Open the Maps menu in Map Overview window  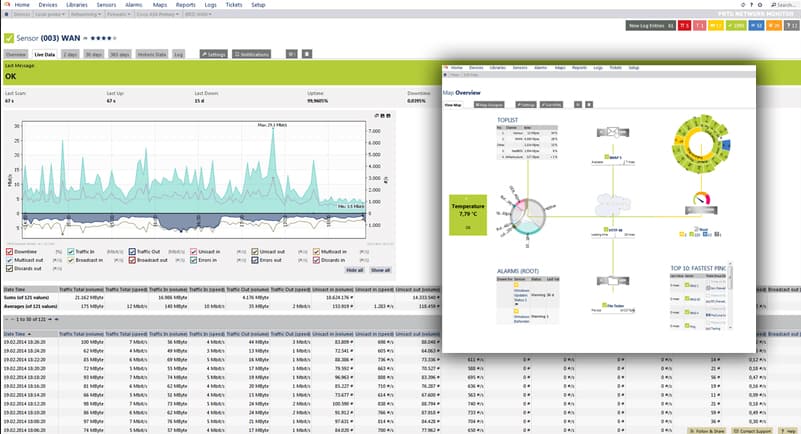click(560, 68)
